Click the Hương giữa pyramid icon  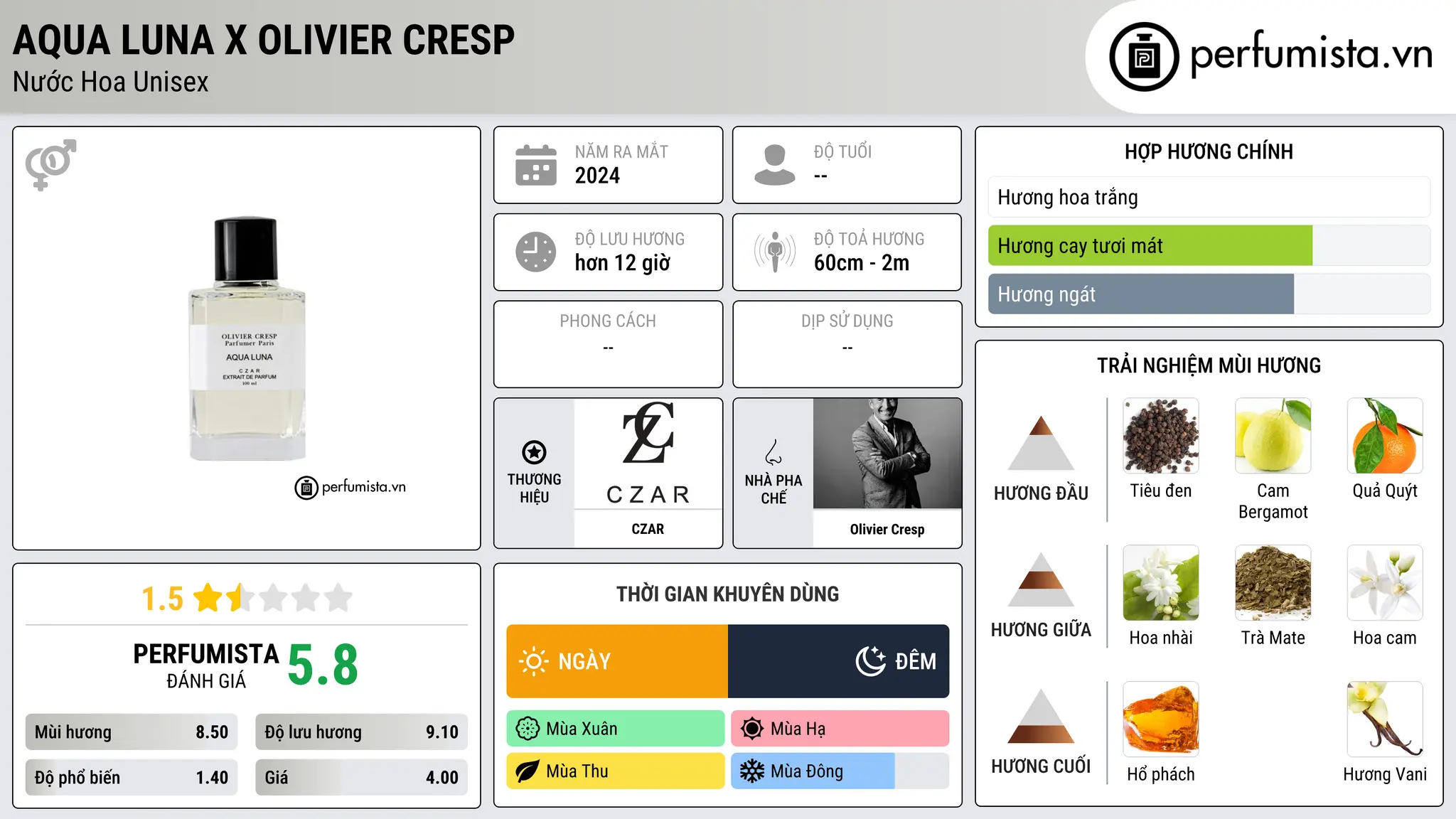pyautogui.click(x=1042, y=579)
